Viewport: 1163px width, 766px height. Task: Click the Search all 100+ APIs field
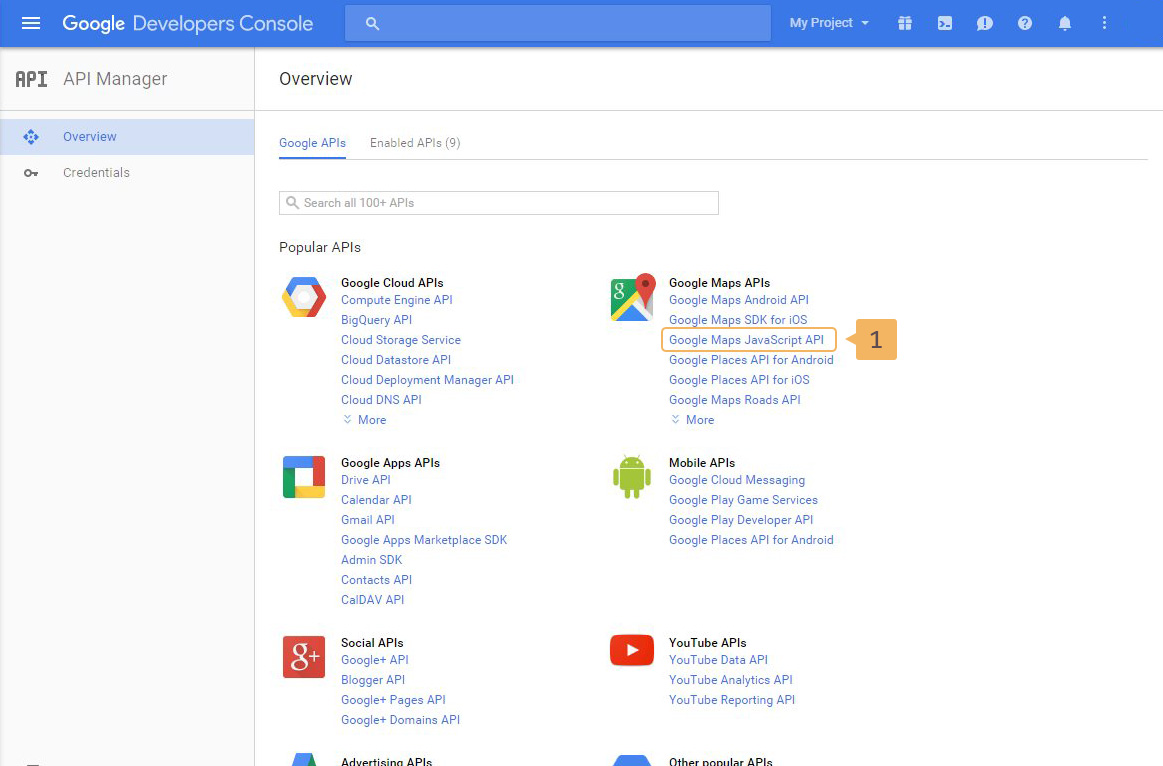point(498,203)
